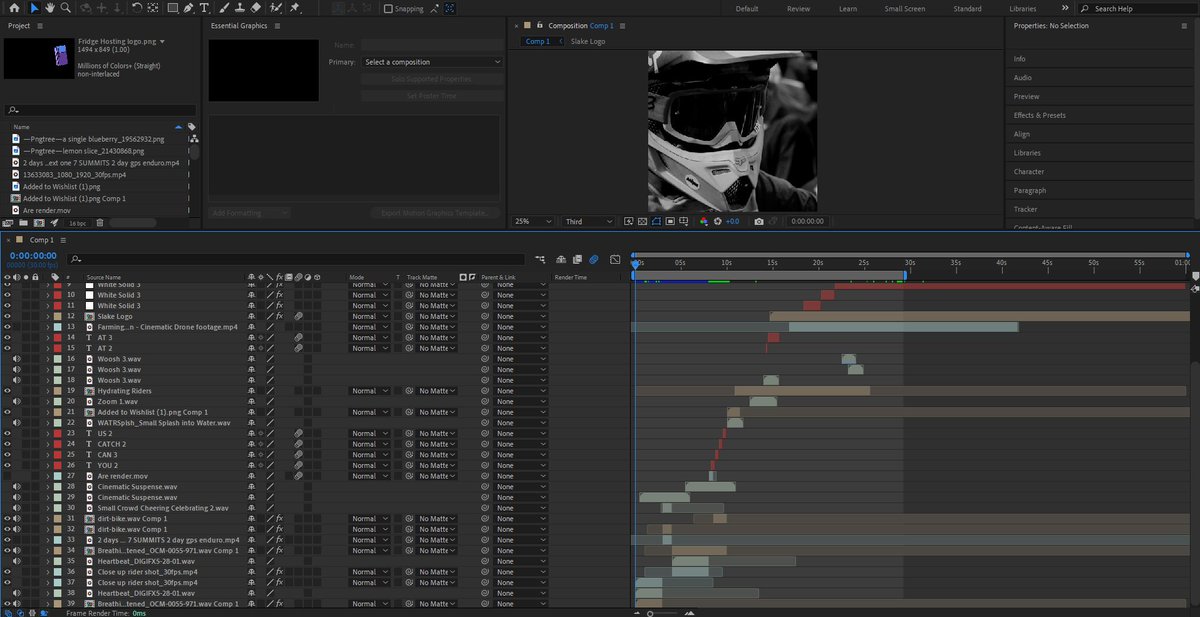Click the timeline zoom slider at bottom
The width and height of the screenshot is (1200, 617).
(x=651, y=613)
